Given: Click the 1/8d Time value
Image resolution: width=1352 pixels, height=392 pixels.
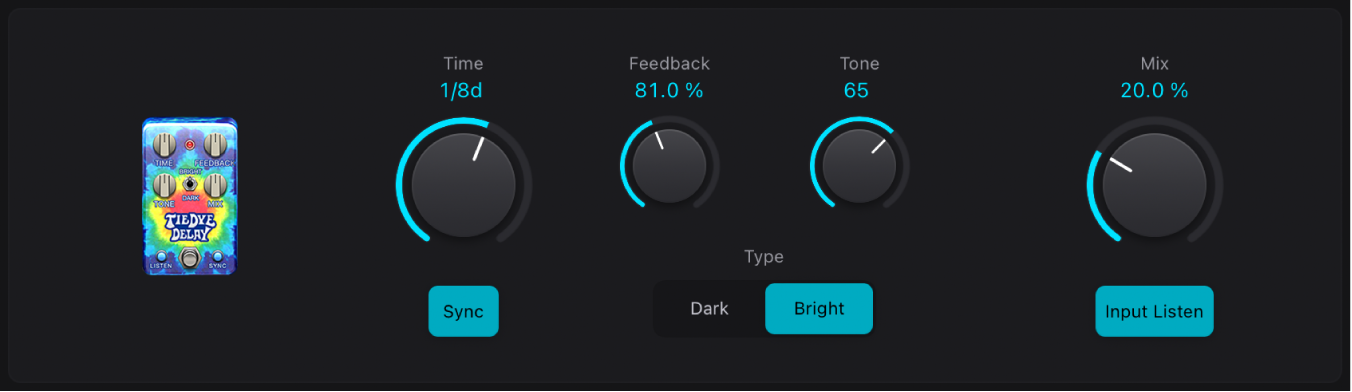Looking at the screenshot, I should (463, 90).
